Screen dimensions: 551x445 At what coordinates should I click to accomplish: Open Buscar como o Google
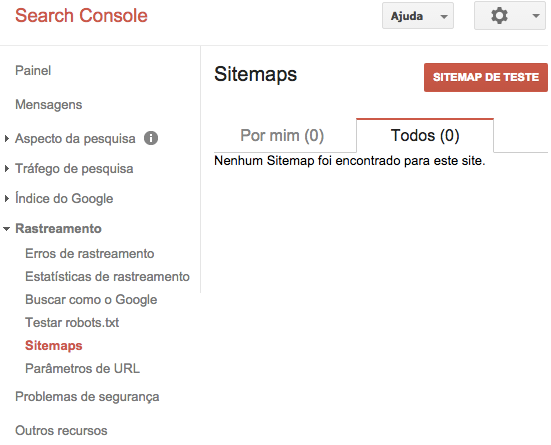(x=91, y=300)
